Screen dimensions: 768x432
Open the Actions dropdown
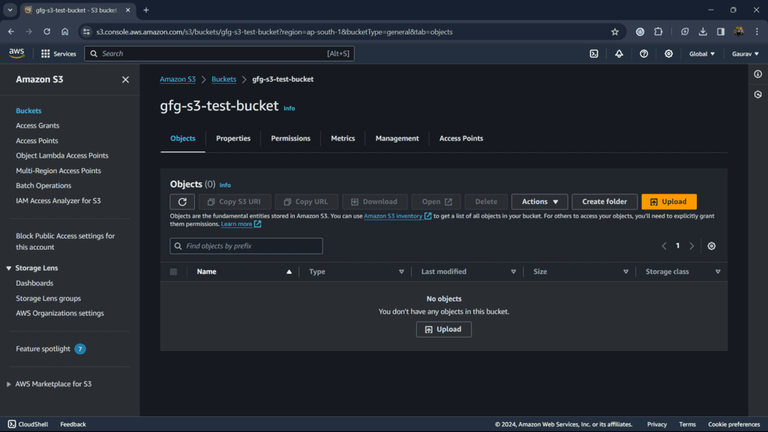[x=539, y=202]
